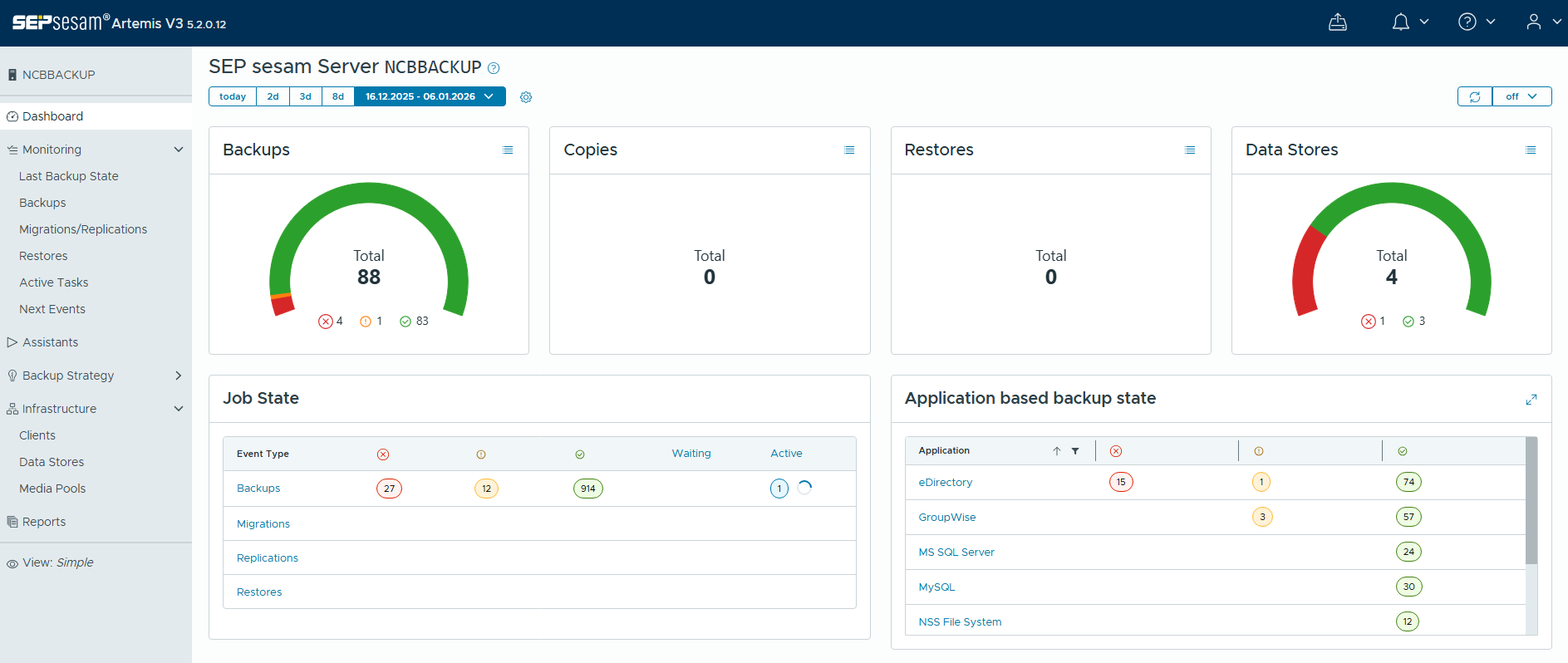The image size is (1568, 663).
Task: Select the 'today' time range toggle
Action: (233, 96)
